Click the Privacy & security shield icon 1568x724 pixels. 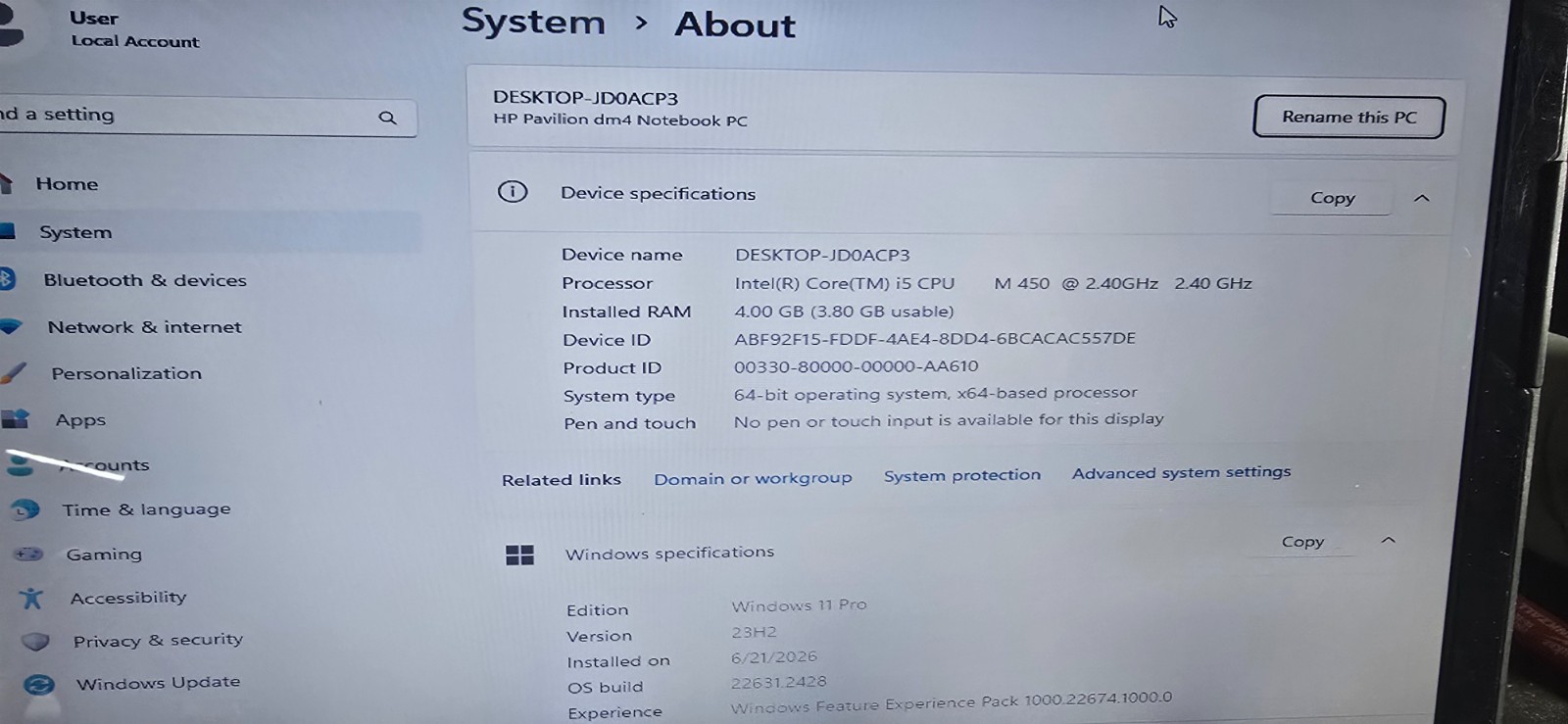click(36, 642)
